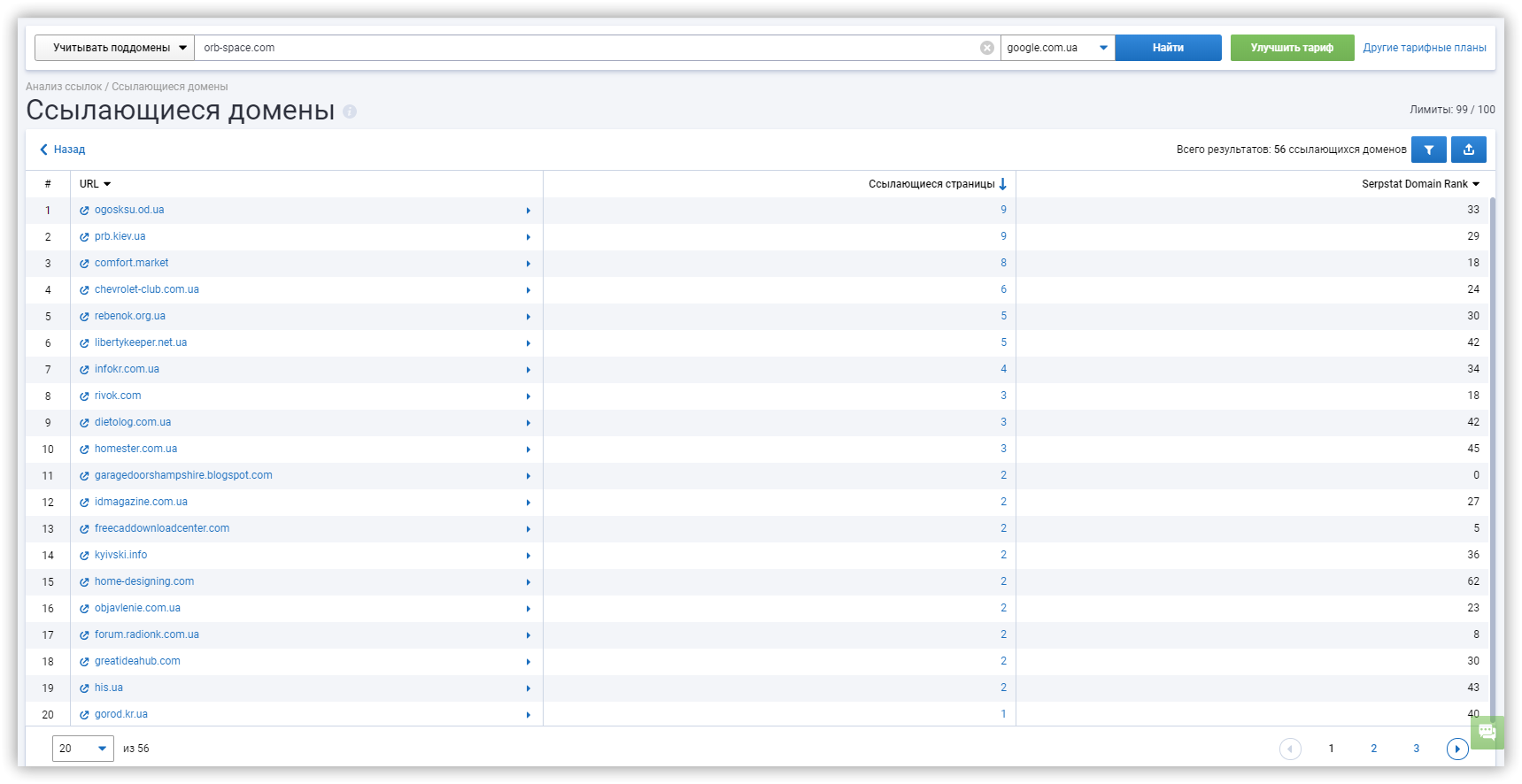Viewport: 1522px width, 784px height.
Task: Open kyivski.info external link icon
Action: click(84, 556)
